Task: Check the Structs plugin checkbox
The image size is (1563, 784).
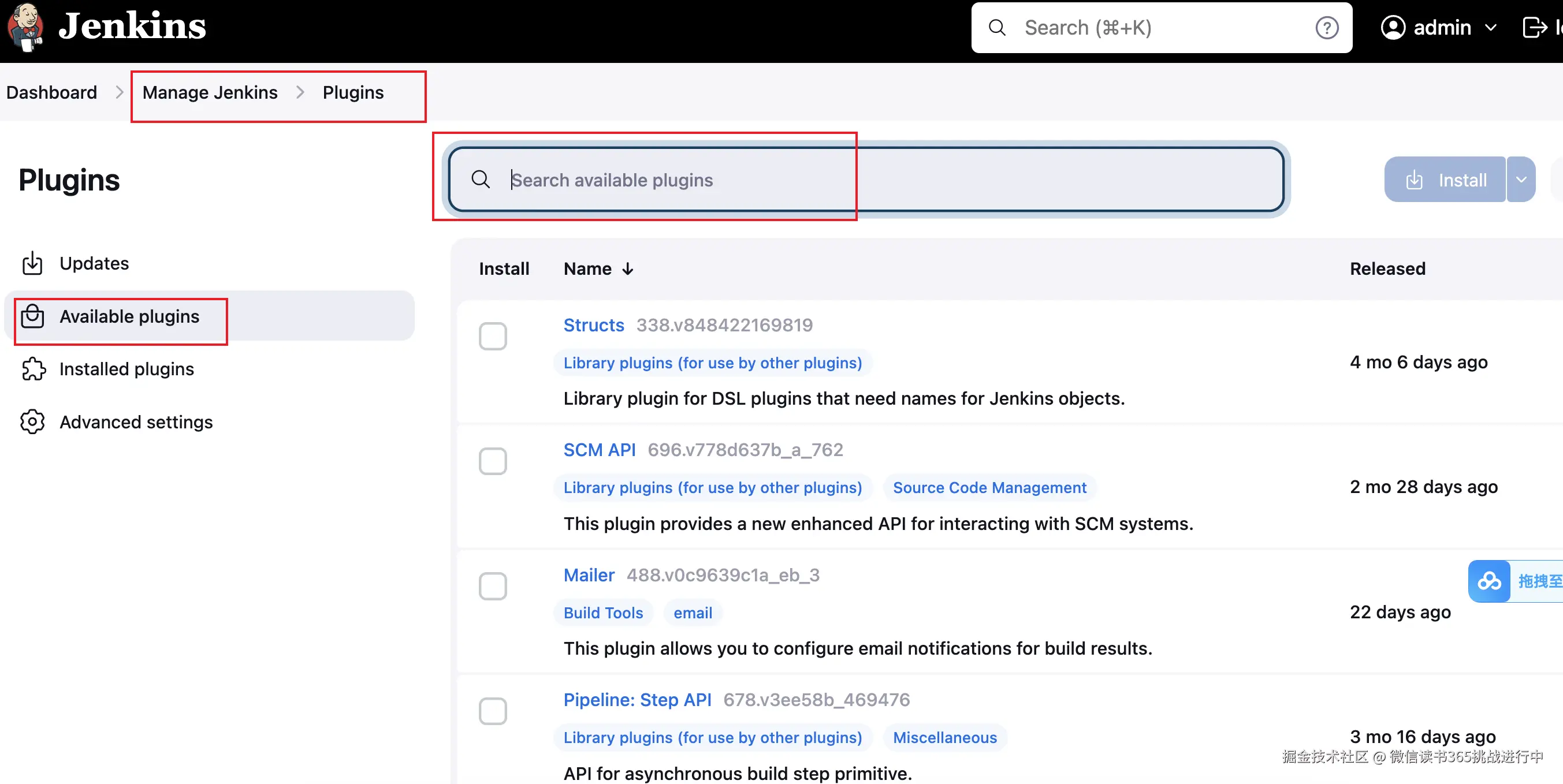Action: tap(492, 336)
